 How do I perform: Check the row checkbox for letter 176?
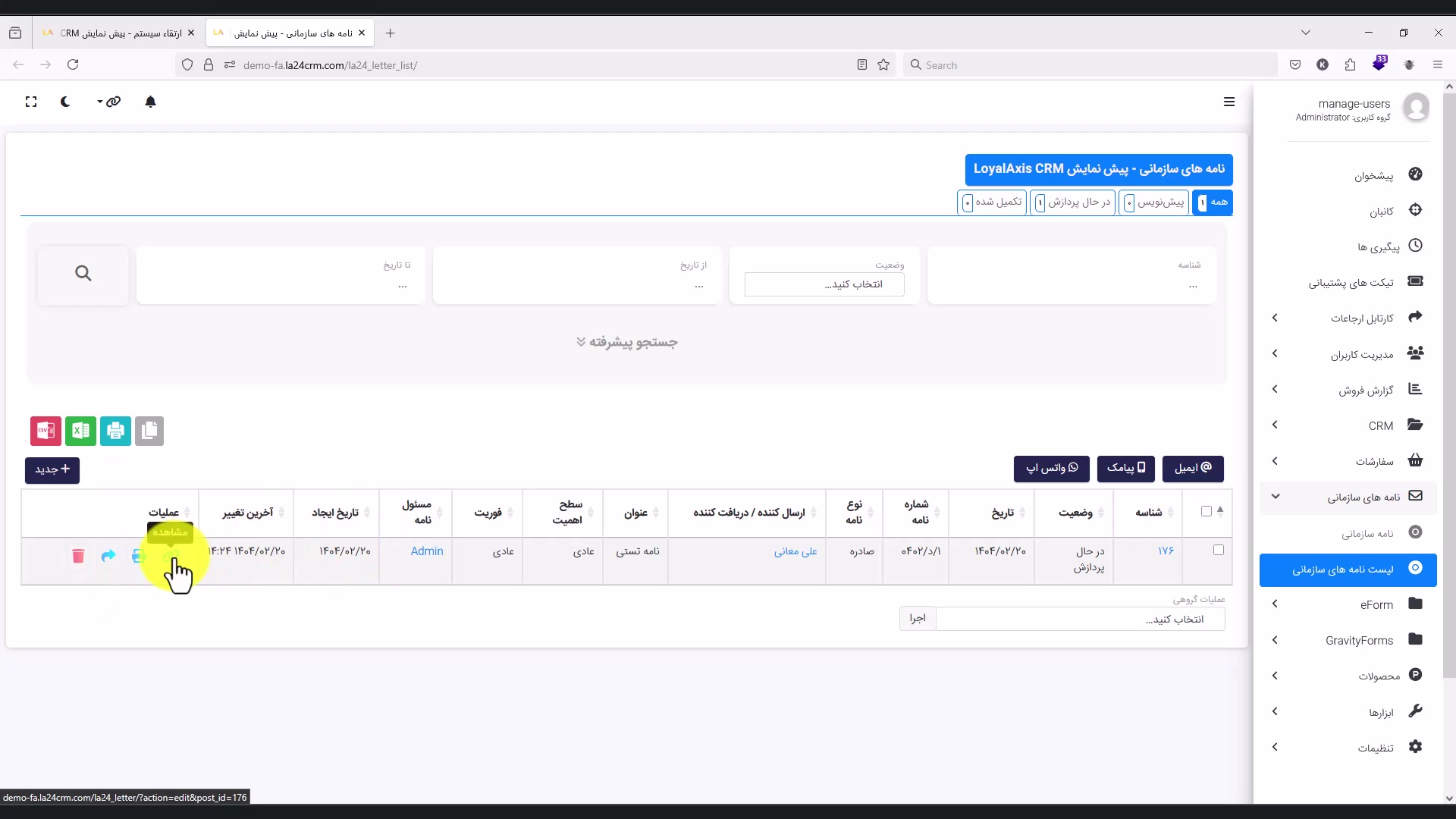click(1219, 551)
